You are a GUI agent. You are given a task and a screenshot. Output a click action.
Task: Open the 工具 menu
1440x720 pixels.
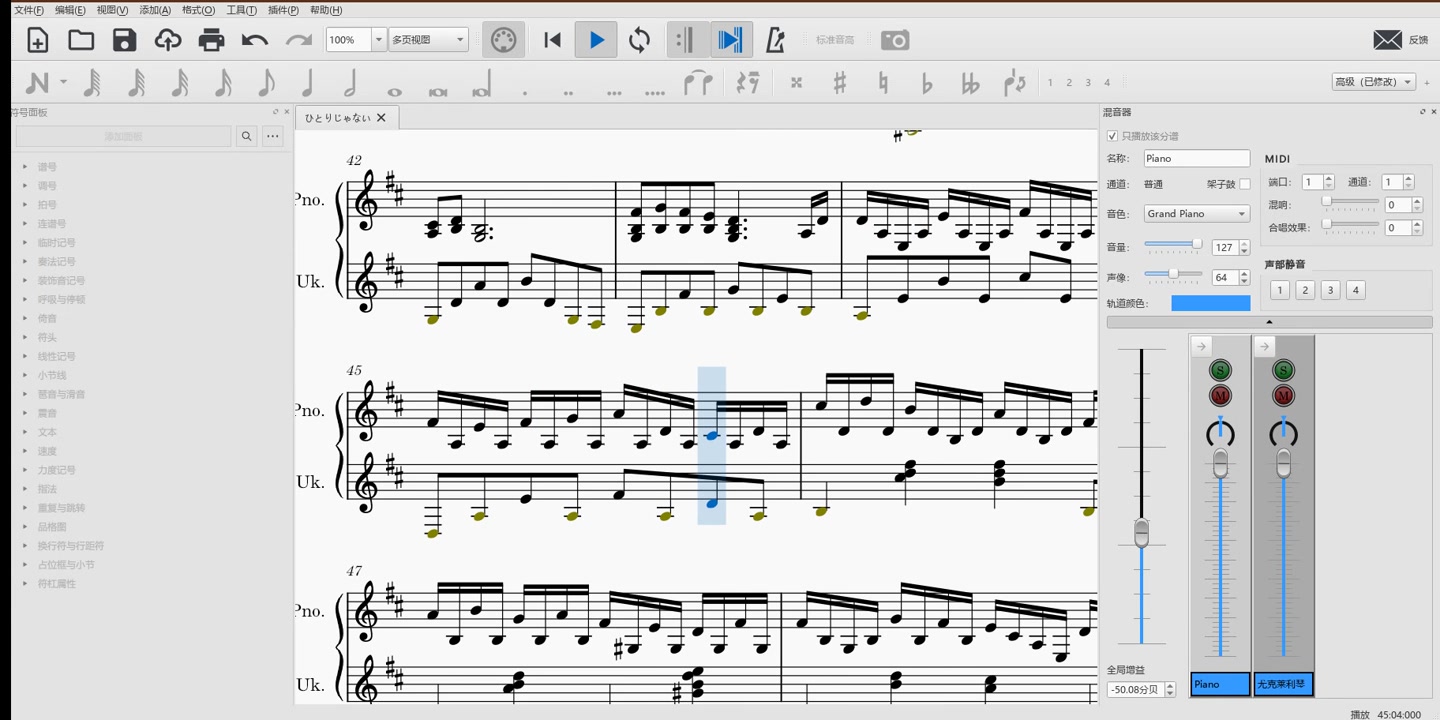pyautogui.click(x=241, y=10)
